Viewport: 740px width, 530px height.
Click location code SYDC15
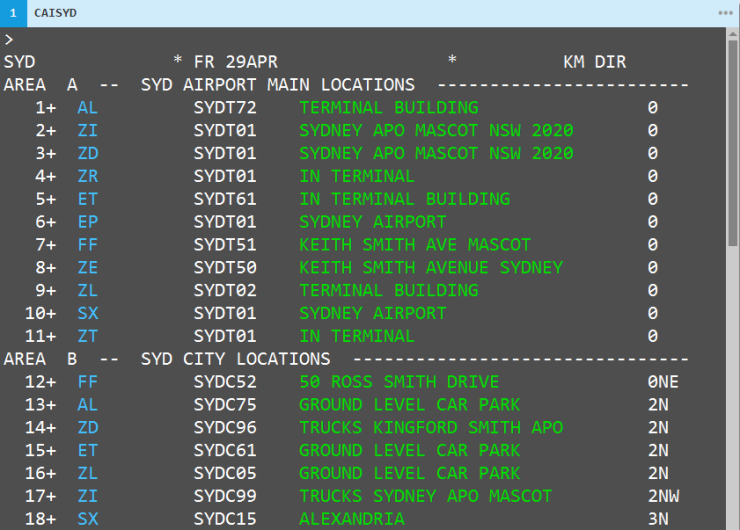click(x=225, y=519)
